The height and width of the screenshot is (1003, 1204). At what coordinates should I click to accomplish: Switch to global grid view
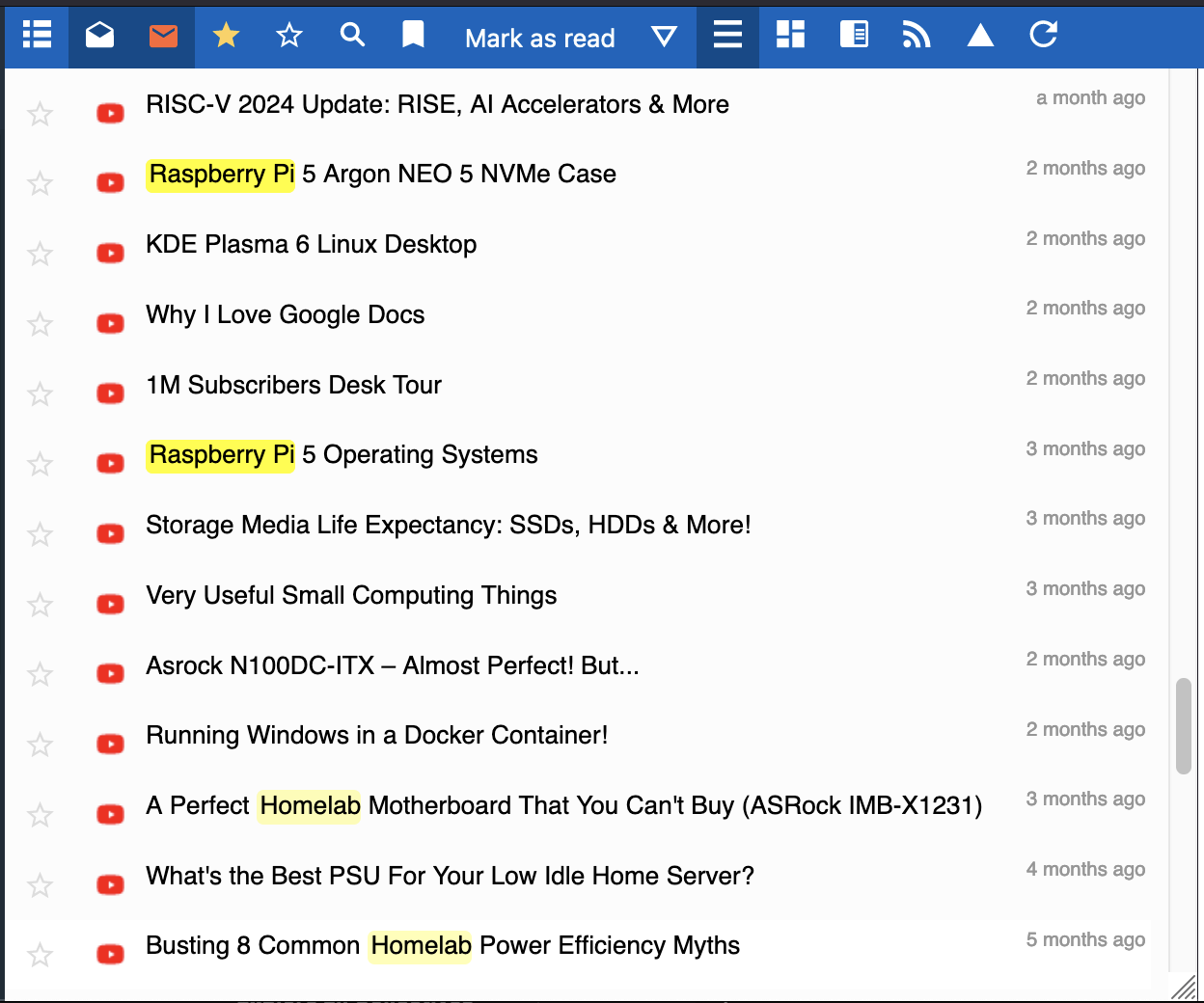click(790, 36)
